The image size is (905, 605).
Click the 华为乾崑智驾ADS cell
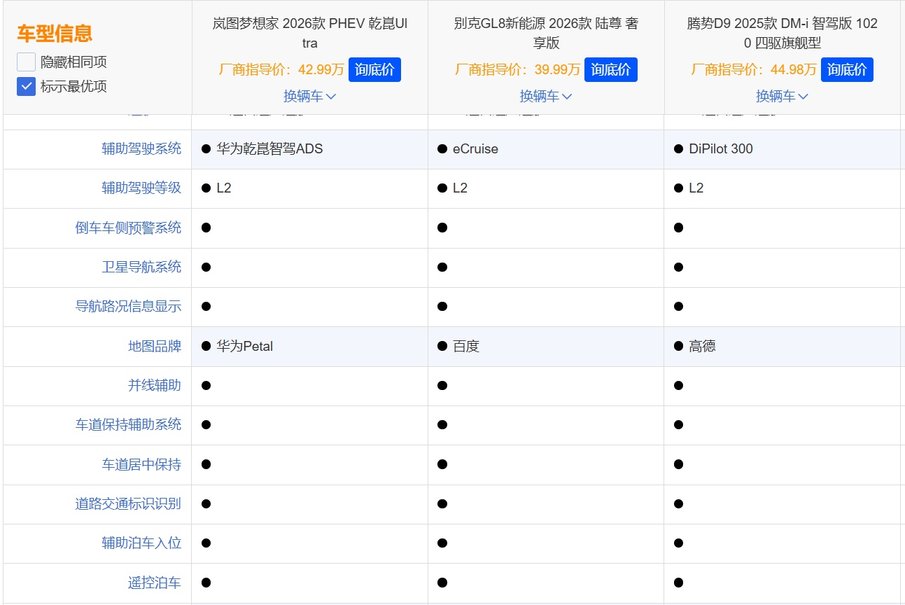pos(269,149)
